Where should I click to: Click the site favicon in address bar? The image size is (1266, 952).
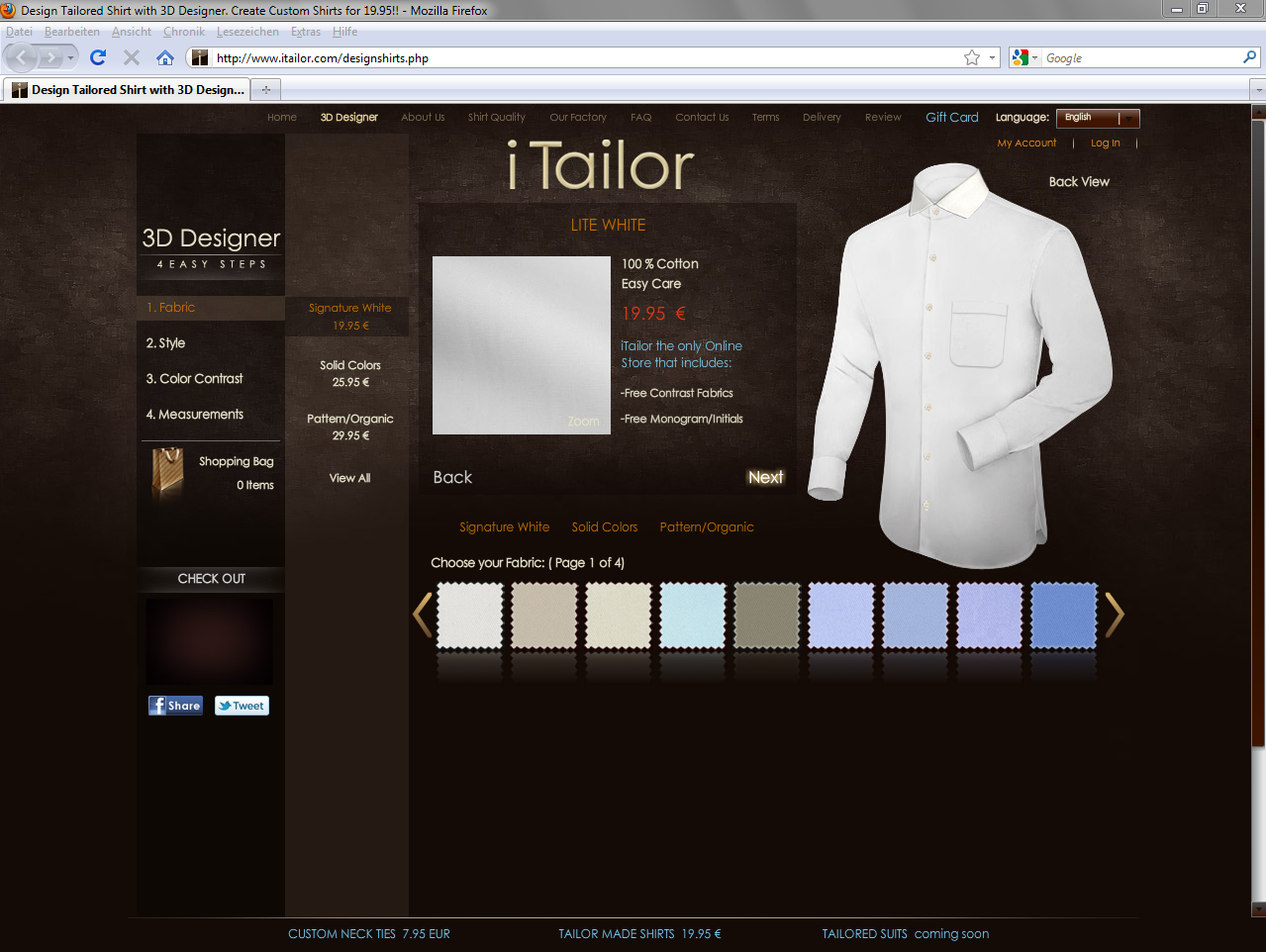[x=200, y=57]
